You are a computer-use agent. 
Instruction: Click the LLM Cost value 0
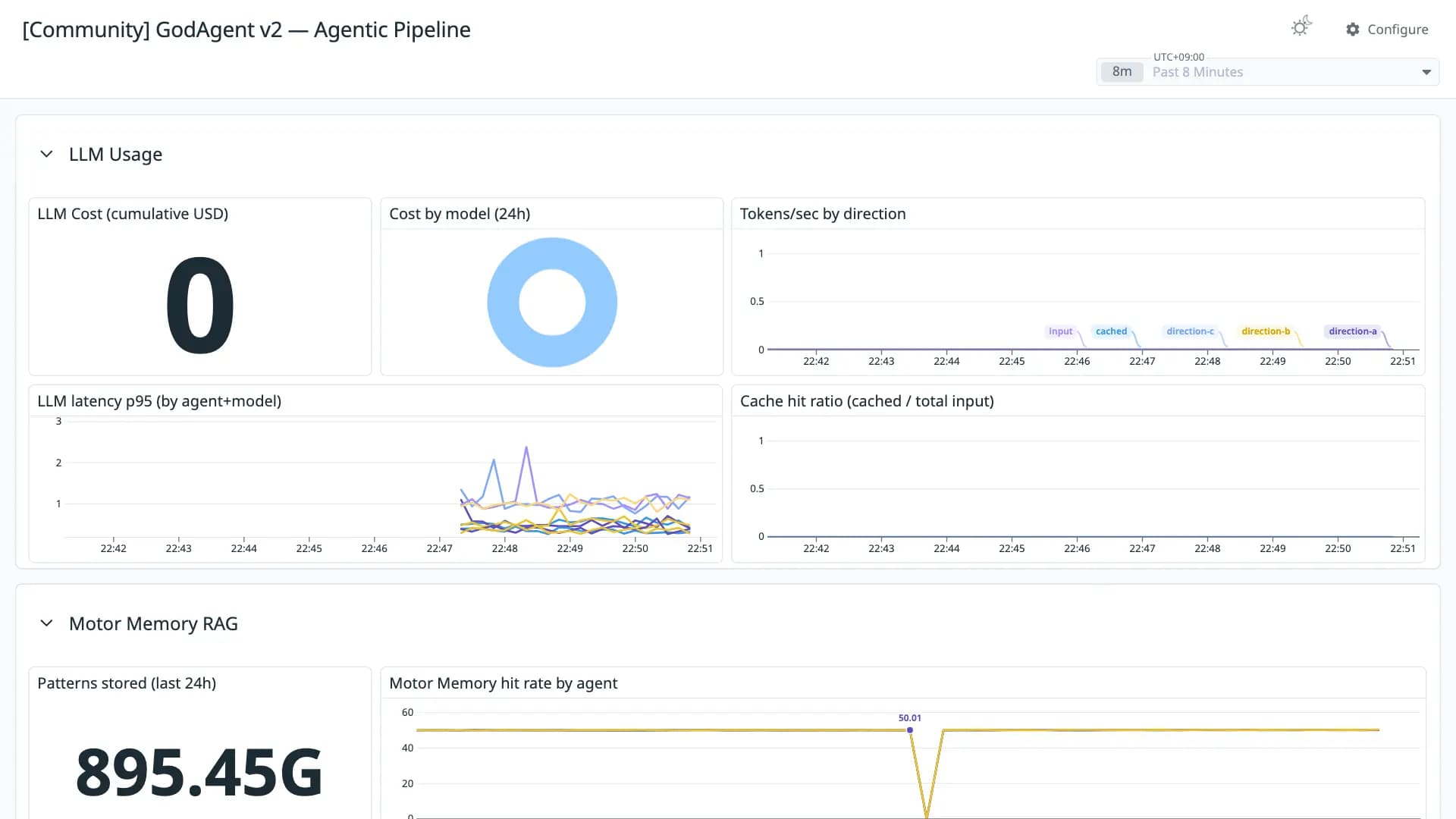[199, 305]
